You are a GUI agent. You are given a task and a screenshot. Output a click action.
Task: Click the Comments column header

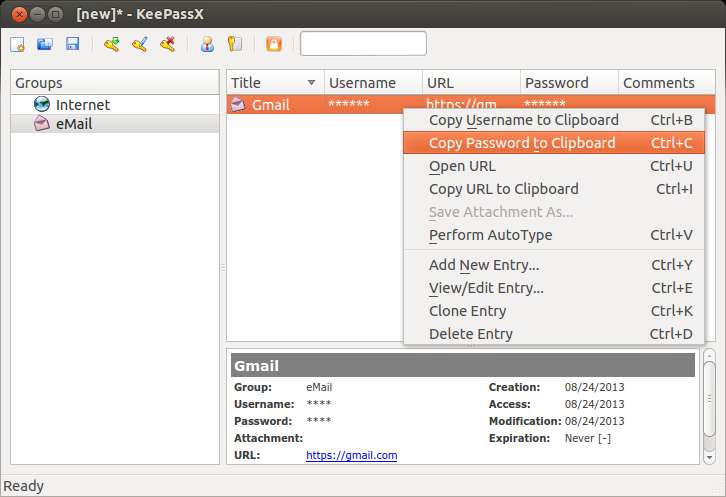pyautogui.click(x=667, y=82)
